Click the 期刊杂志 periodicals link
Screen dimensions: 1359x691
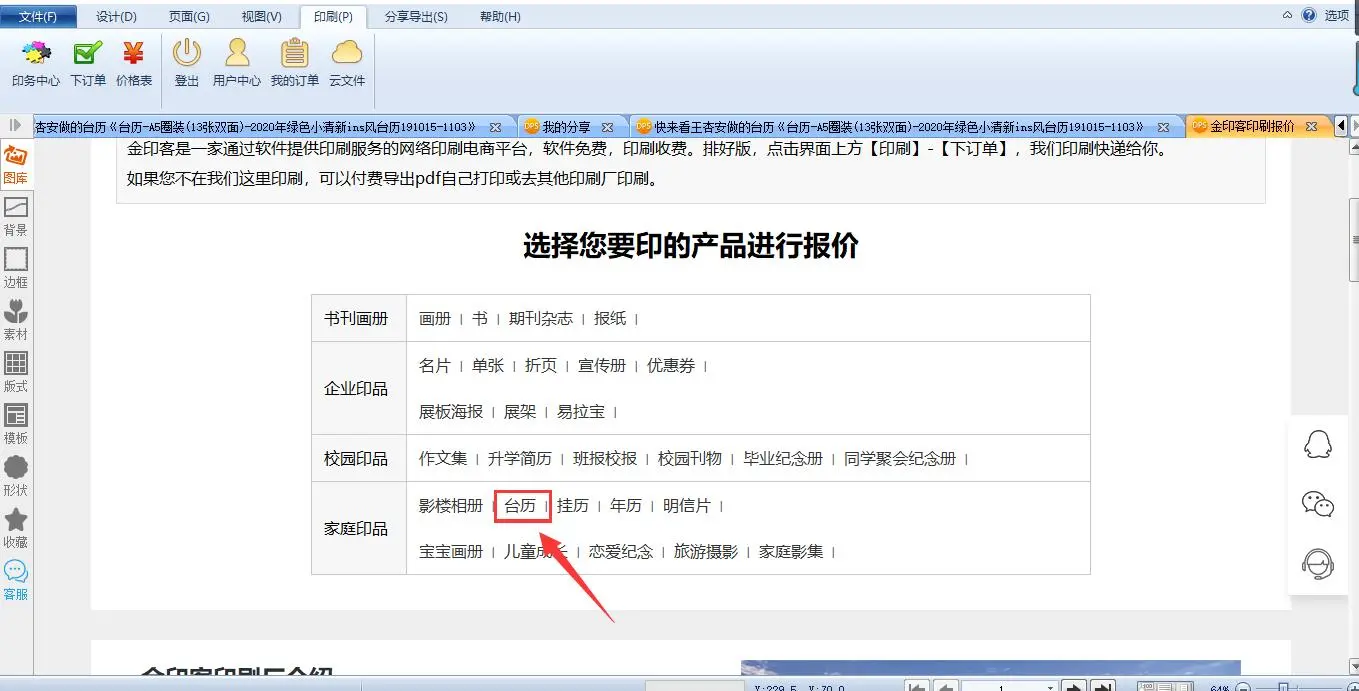pyautogui.click(x=541, y=318)
